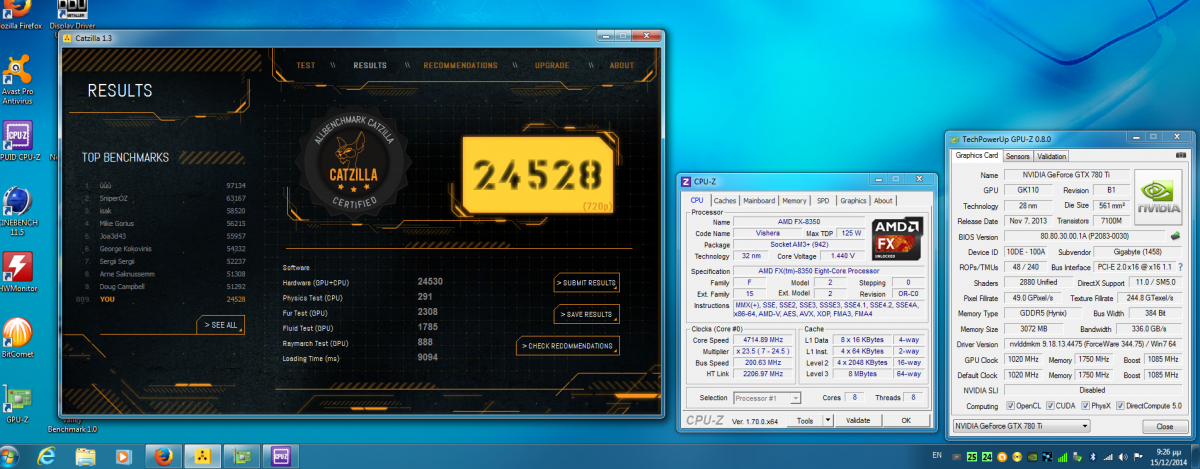Select the CPU-Z taskbar button
This screenshot has width=1200, height=469.
pyautogui.click(x=280, y=457)
